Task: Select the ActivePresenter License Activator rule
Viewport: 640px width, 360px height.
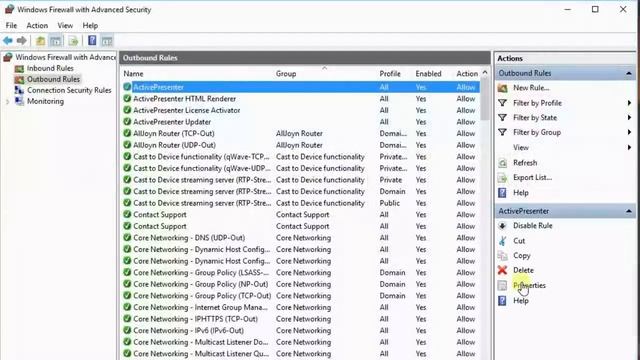Action: [301, 110]
